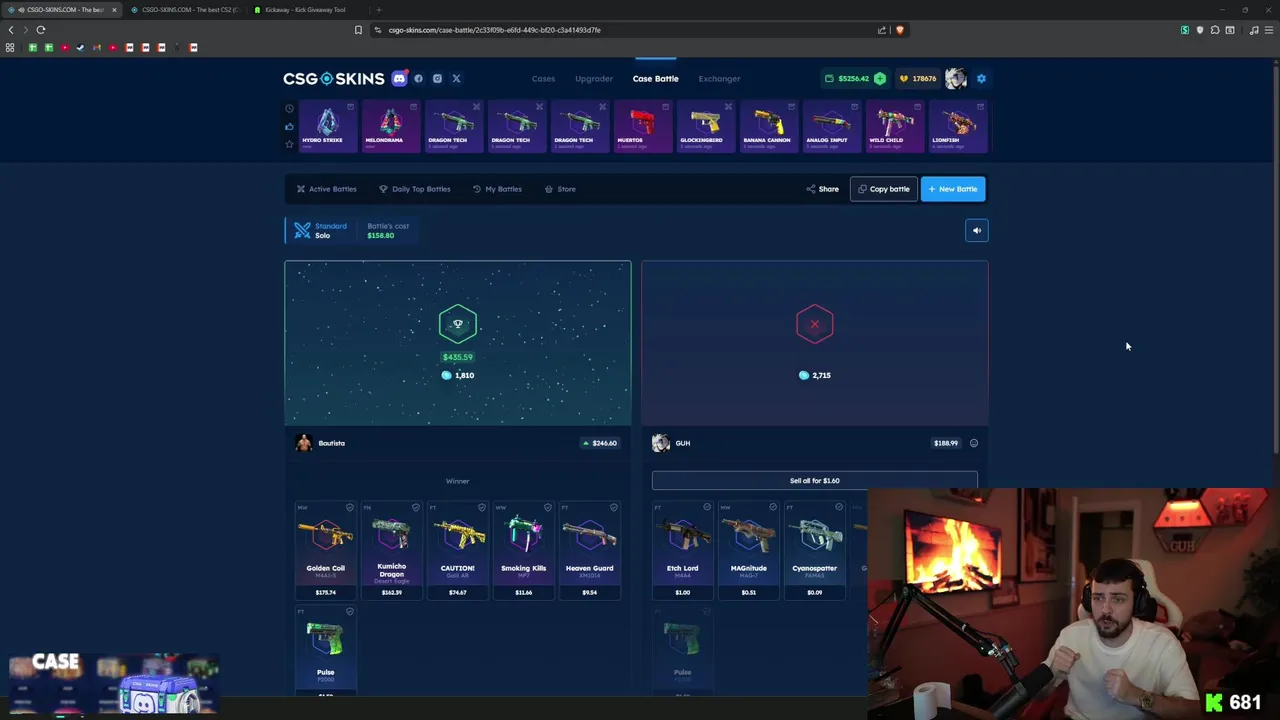
Task: Click the shield icon on Heaven Guard card
Action: tap(614, 507)
